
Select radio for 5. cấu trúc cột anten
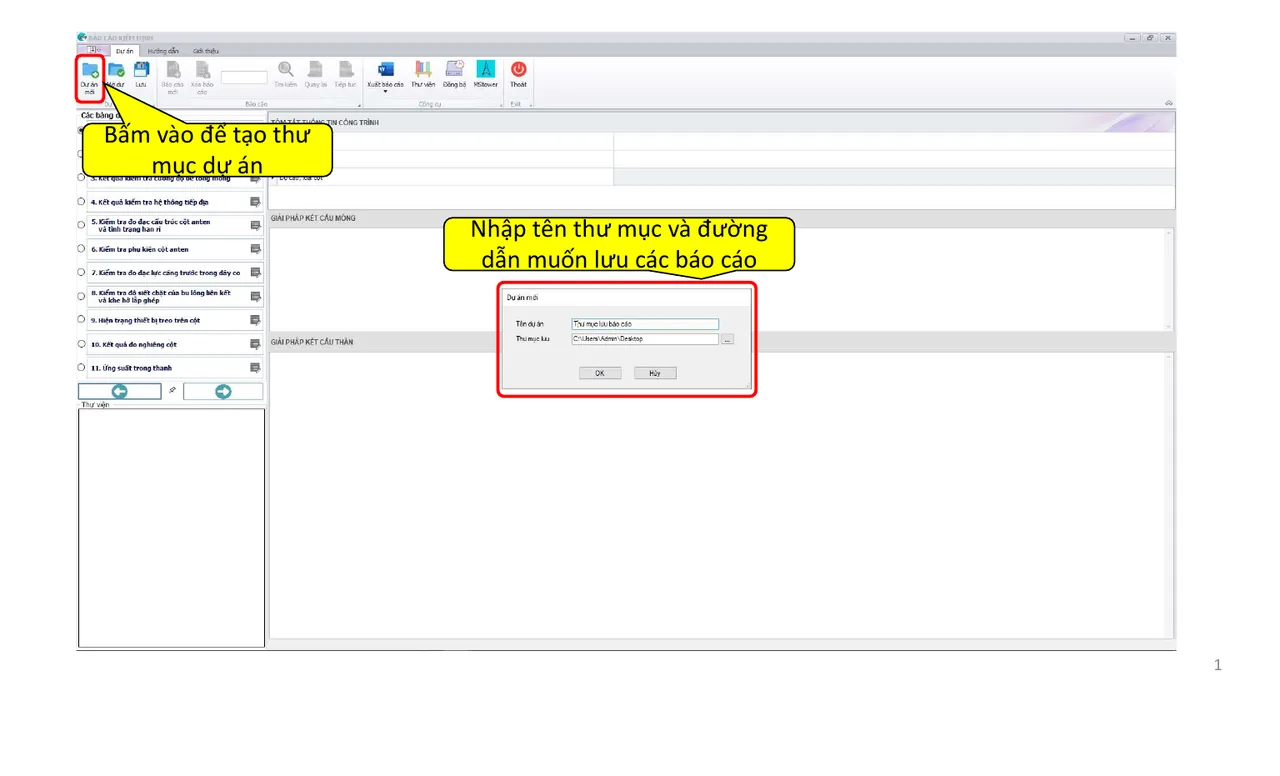(81, 225)
